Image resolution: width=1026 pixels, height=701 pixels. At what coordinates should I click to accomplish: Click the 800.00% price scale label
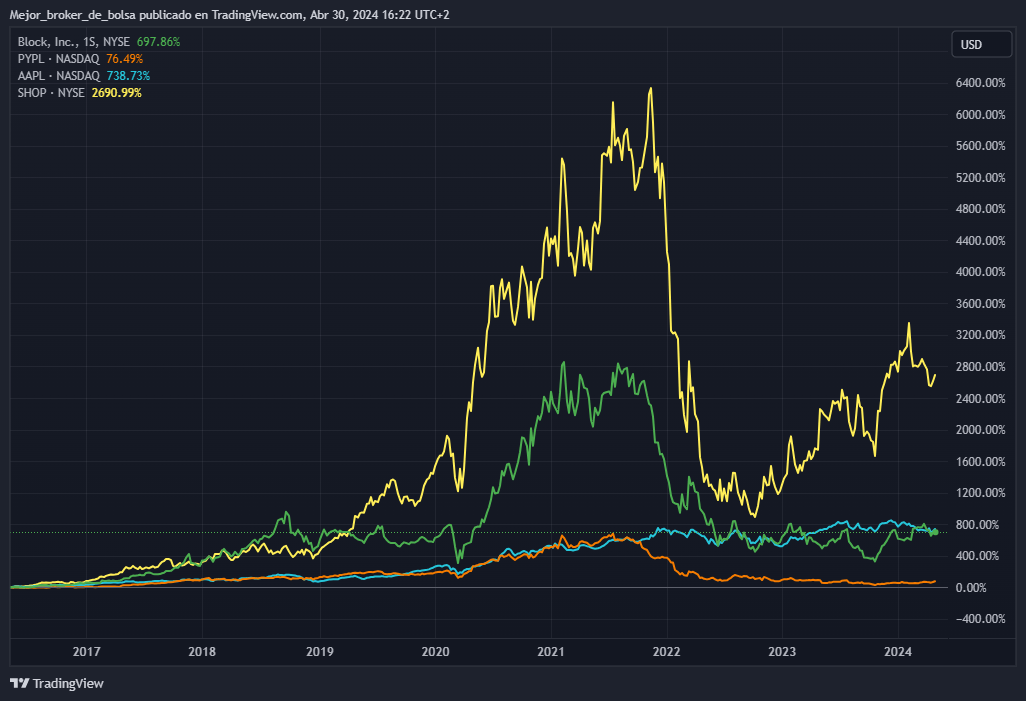click(x=977, y=525)
